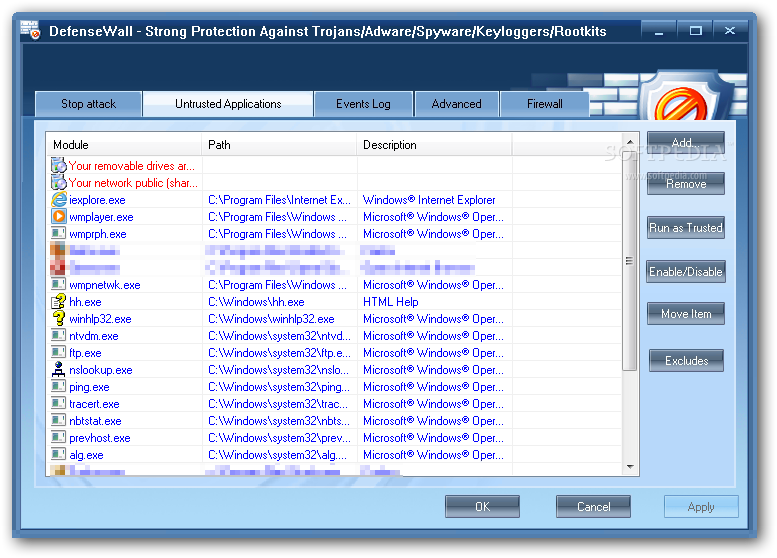
Task: Click the ping.exe row icon
Action: coord(58,387)
